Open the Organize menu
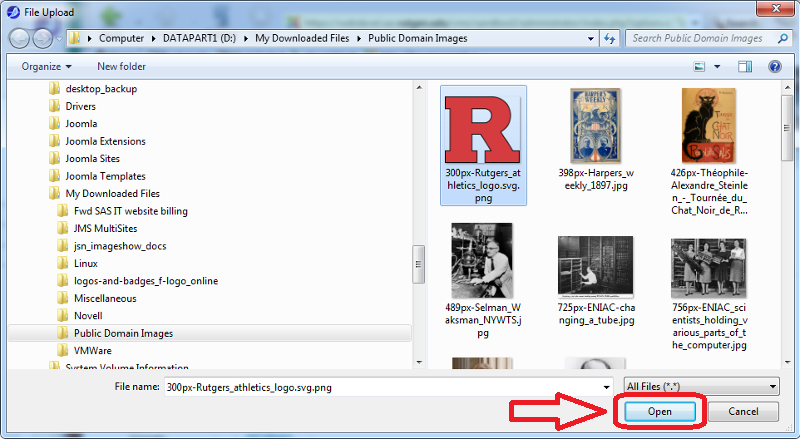 (46, 66)
